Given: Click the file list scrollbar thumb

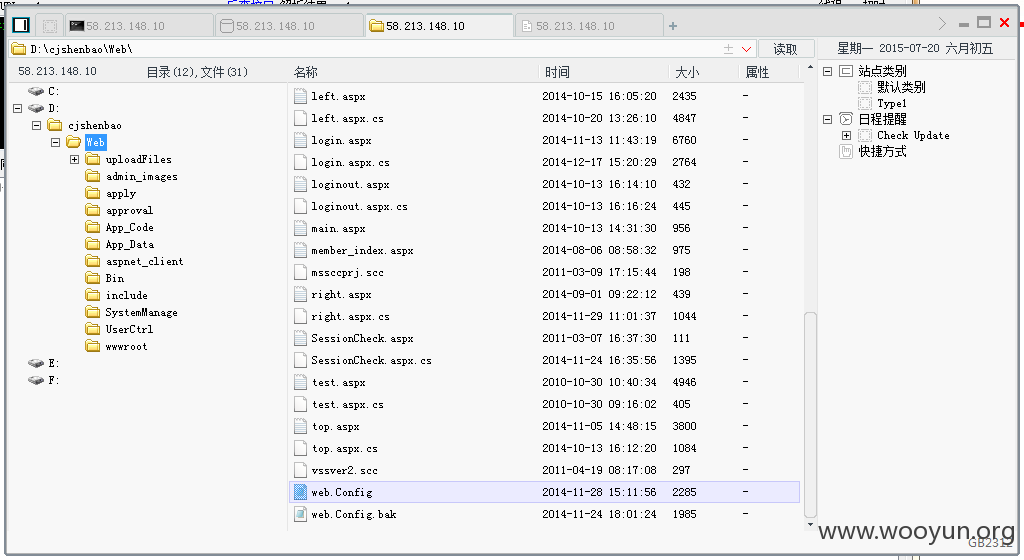Looking at the screenshot, I should pos(810,415).
